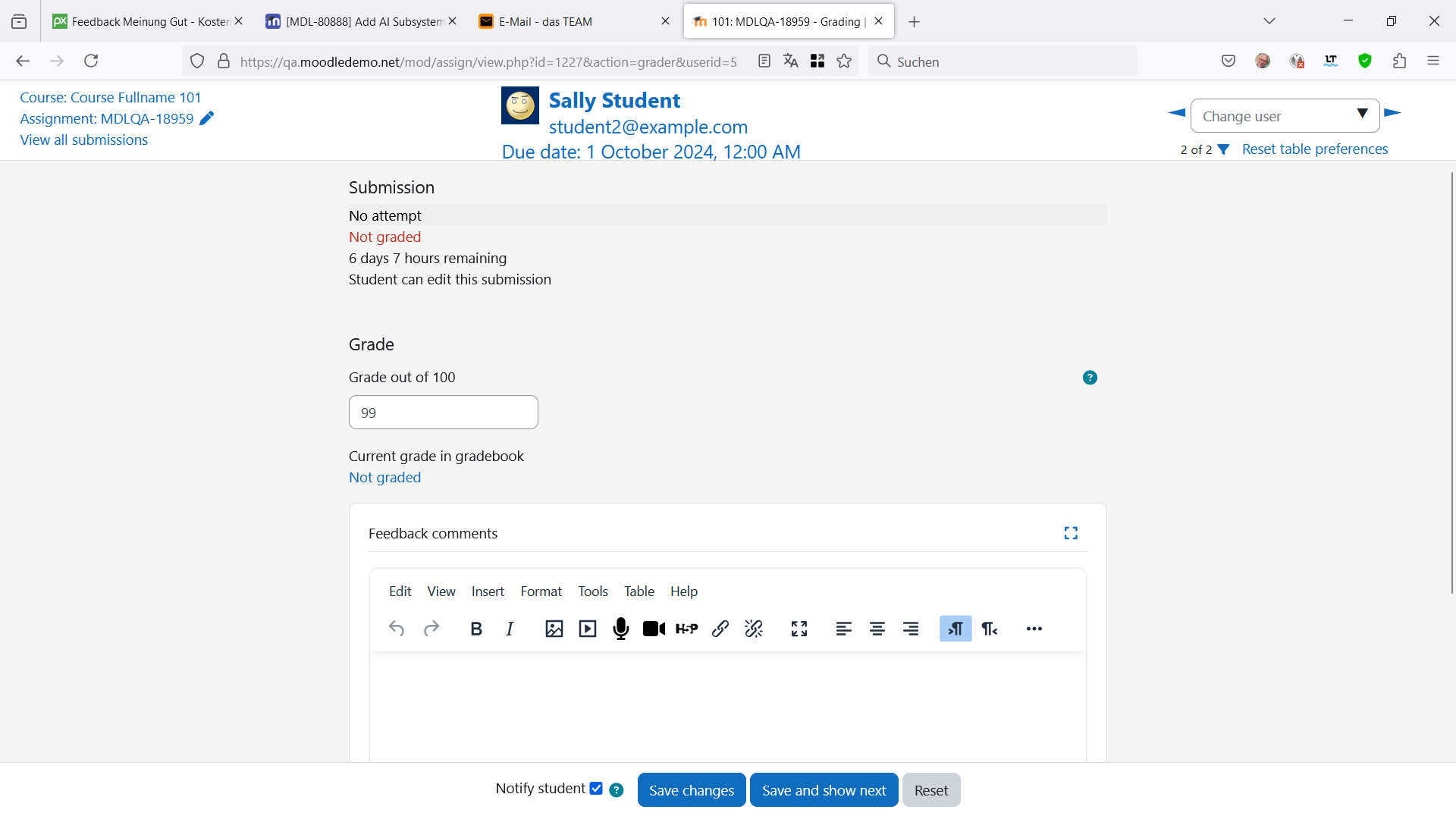Open the Help menu in the editor
The image size is (1456, 819).
click(684, 591)
